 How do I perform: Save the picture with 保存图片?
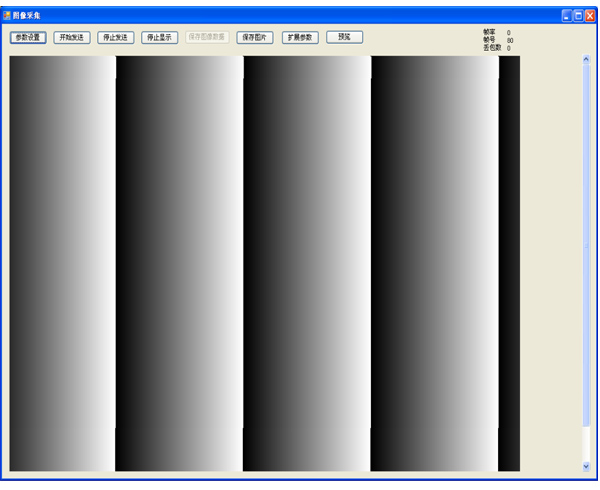(254, 37)
